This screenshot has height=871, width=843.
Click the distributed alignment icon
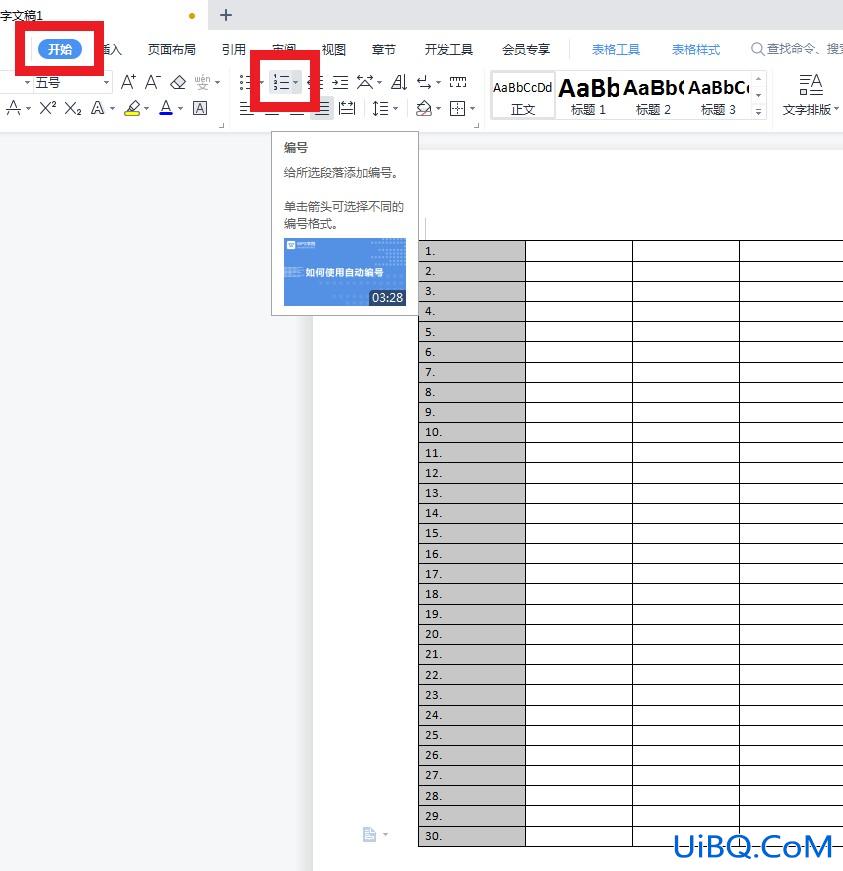coord(347,108)
